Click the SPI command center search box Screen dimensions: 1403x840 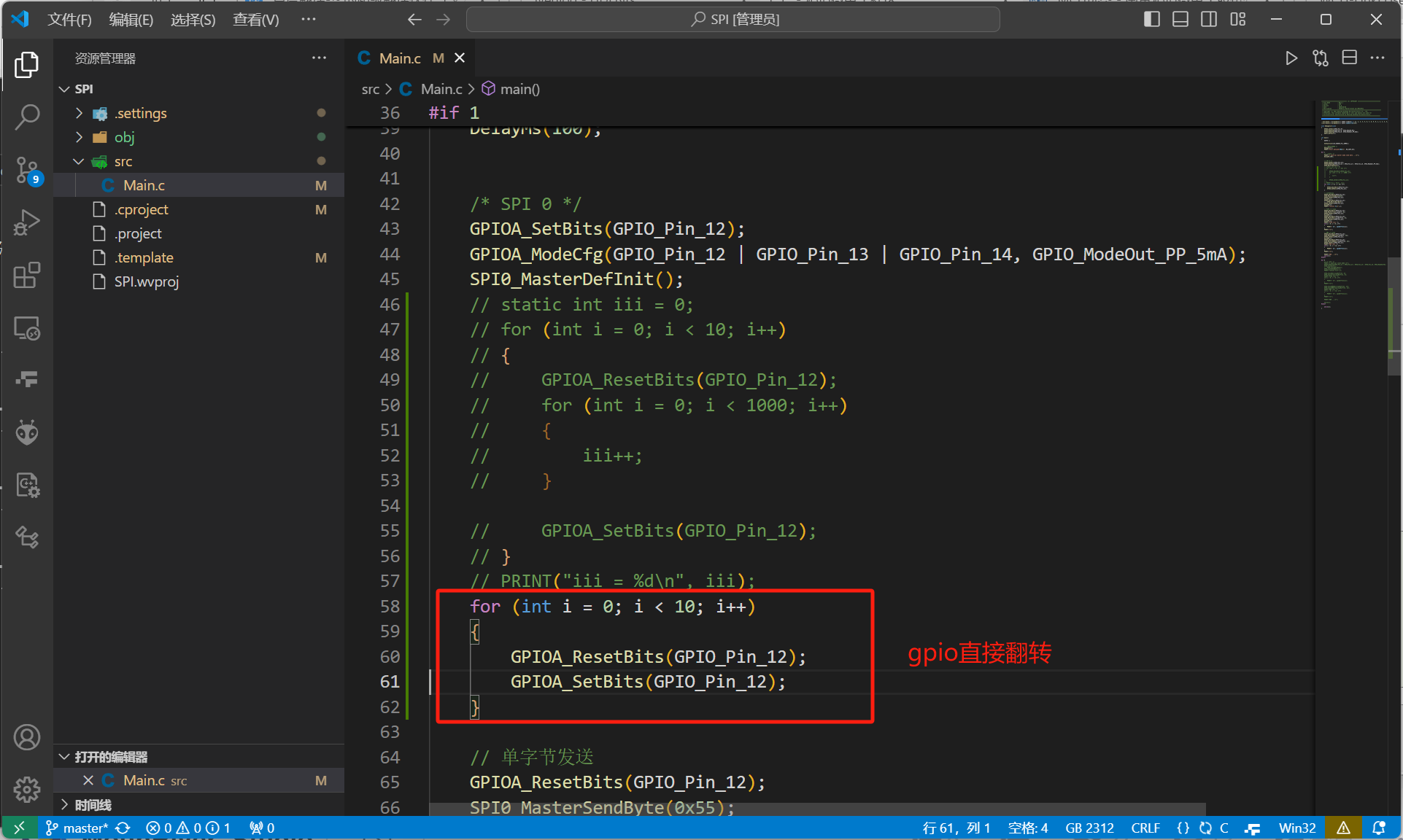733,20
